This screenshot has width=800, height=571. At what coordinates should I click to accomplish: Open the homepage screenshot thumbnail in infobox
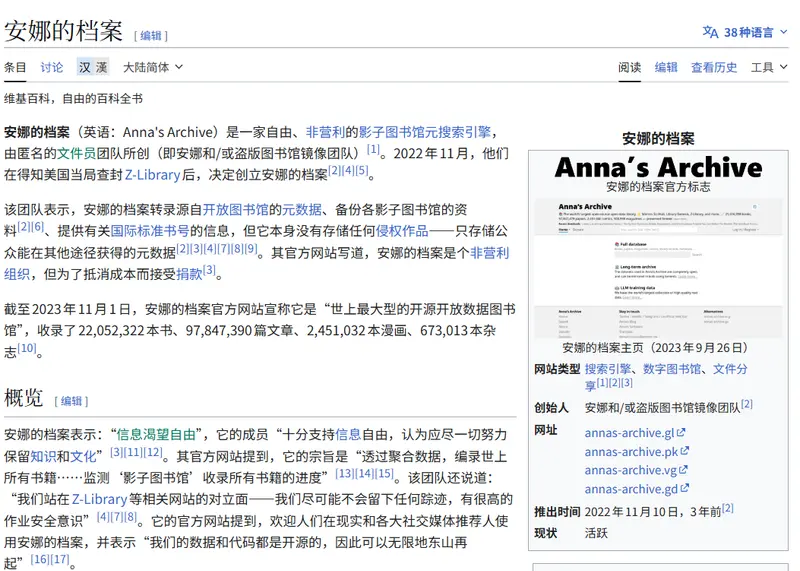coord(658,268)
